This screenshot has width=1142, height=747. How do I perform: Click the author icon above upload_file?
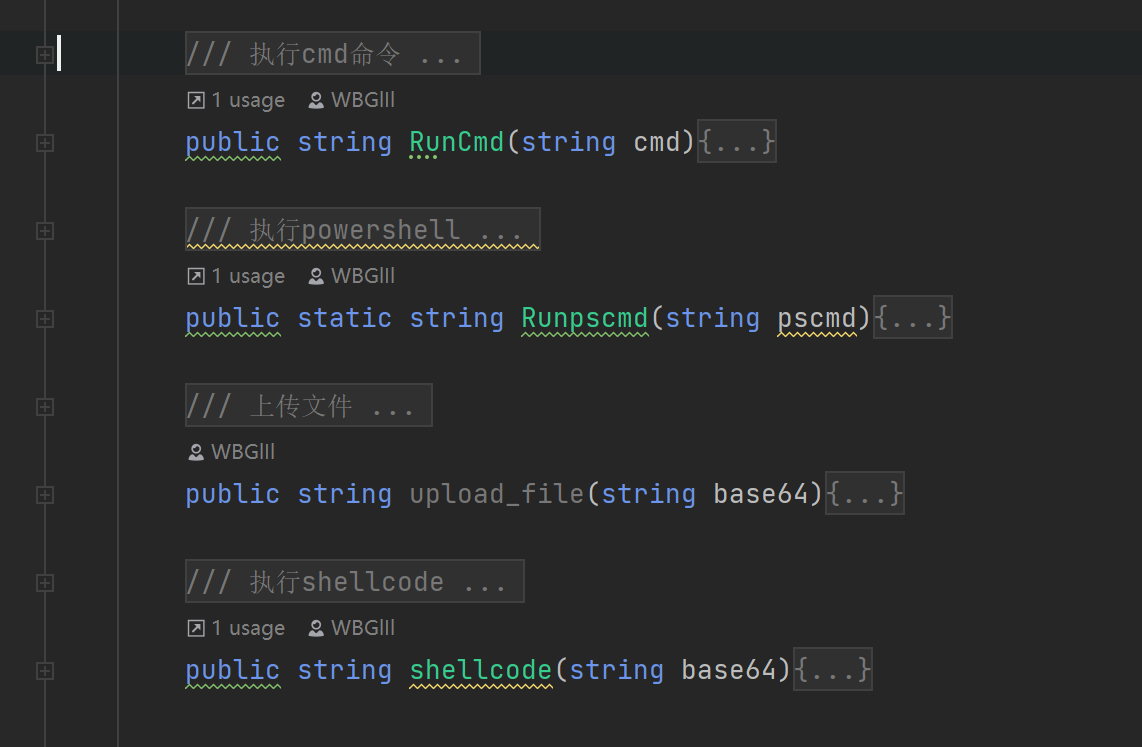click(196, 453)
